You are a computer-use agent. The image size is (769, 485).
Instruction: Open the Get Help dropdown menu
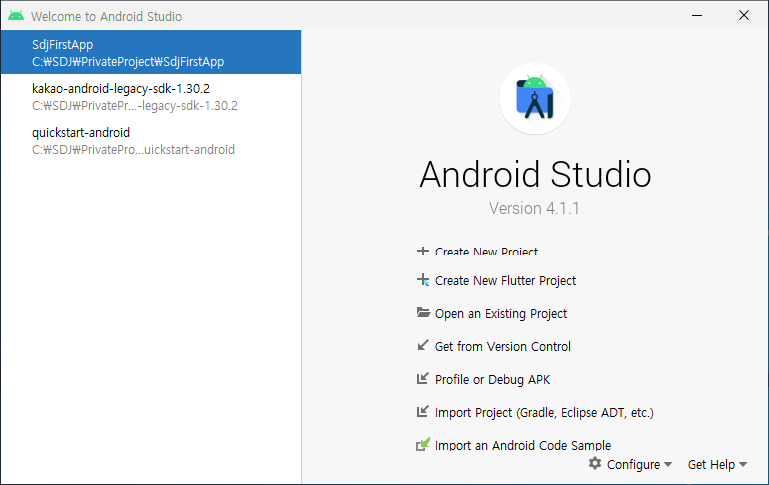coord(717,464)
